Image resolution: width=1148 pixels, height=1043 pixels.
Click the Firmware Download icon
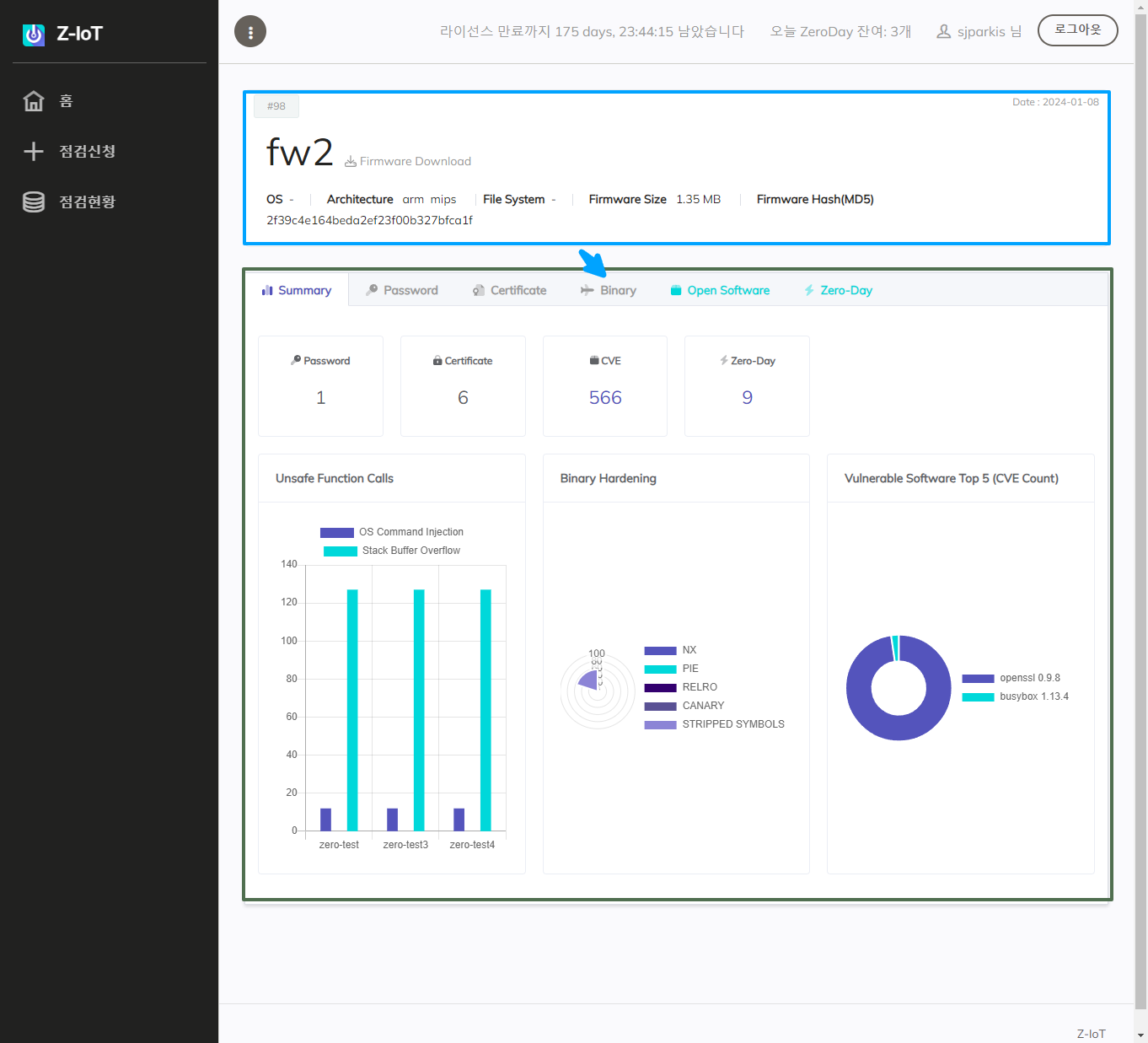351,162
